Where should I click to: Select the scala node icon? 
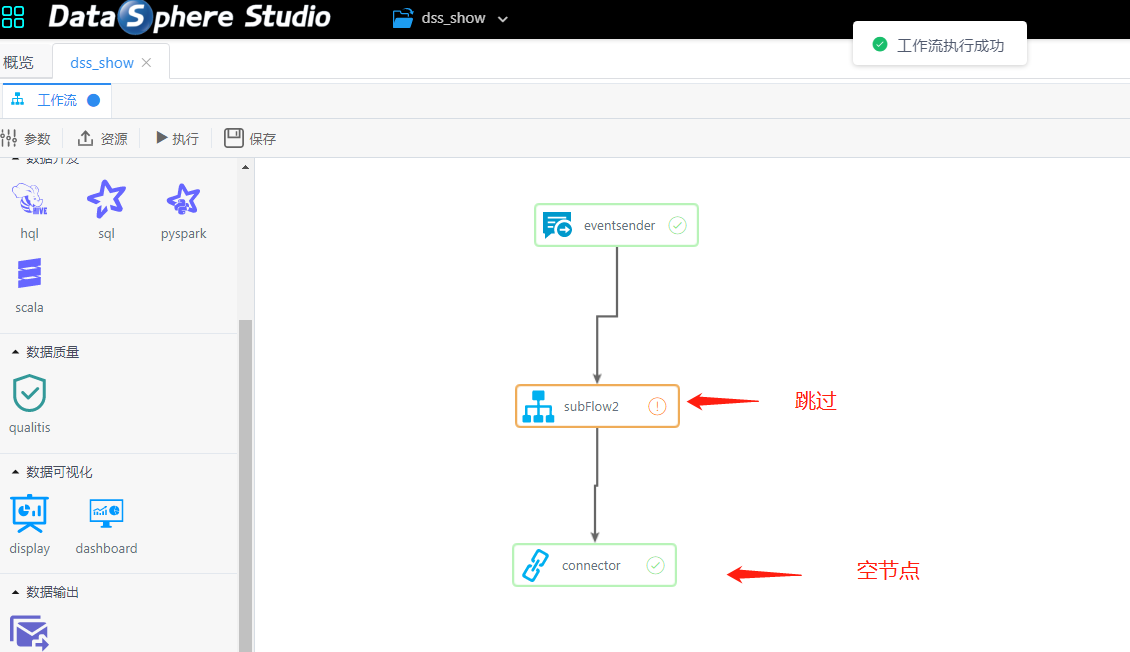(29, 273)
